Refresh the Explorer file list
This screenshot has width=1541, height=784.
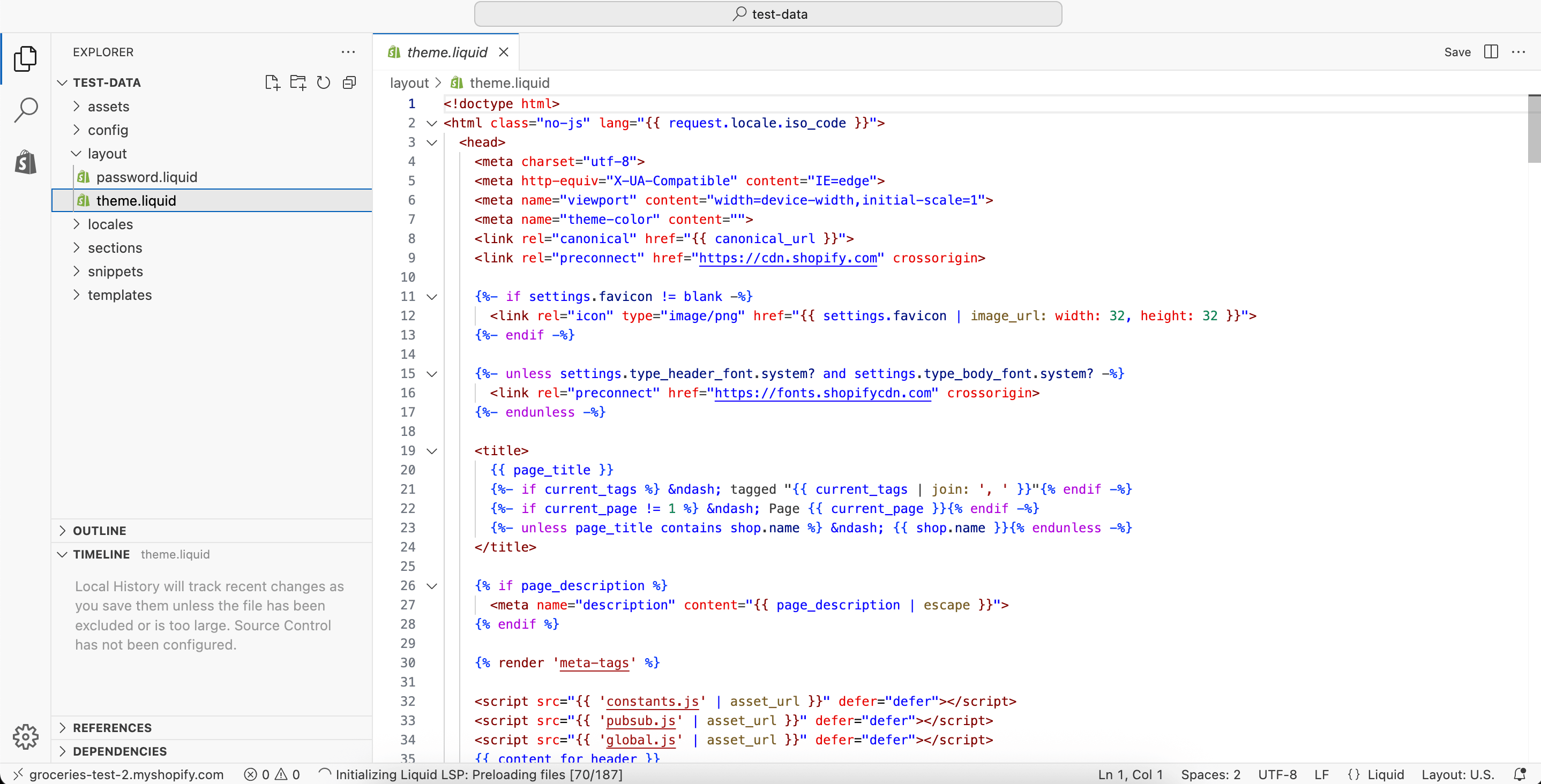(x=324, y=82)
